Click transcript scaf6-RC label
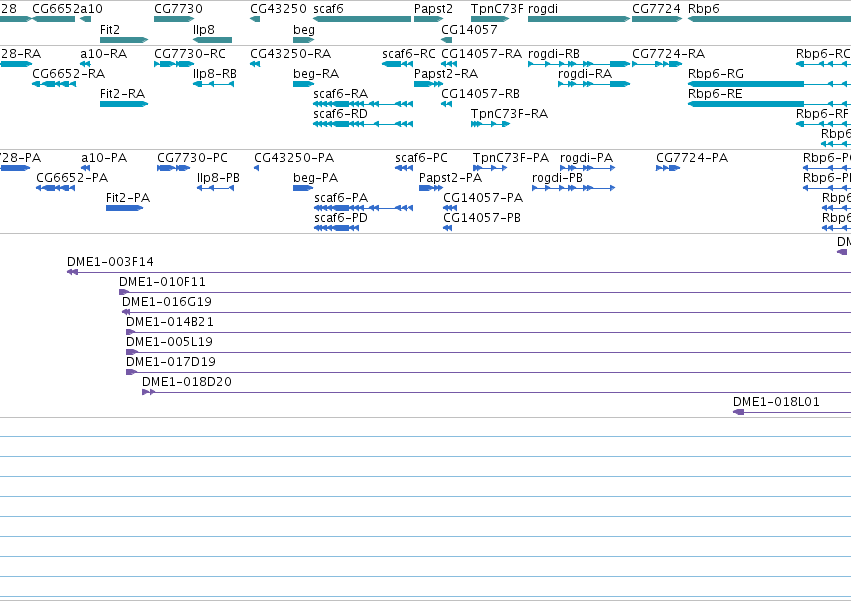 pos(409,54)
